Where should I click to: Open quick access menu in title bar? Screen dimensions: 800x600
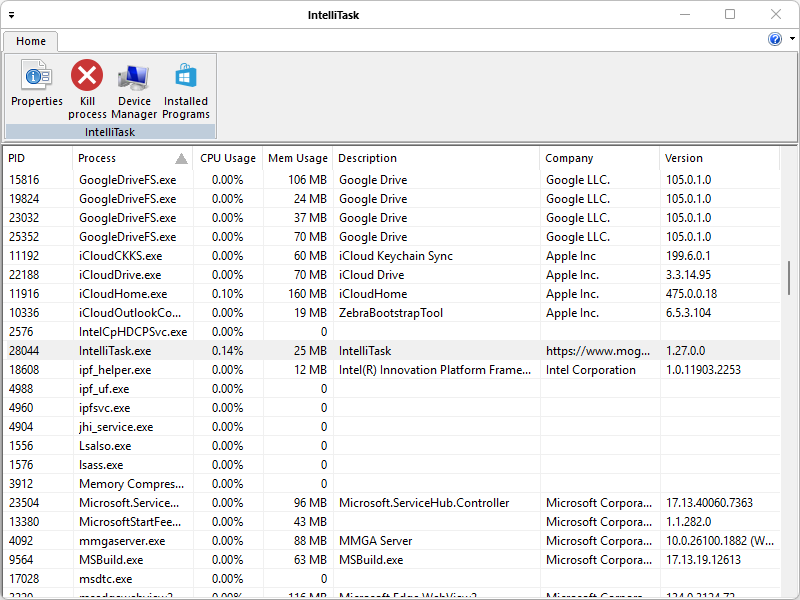click(11, 15)
